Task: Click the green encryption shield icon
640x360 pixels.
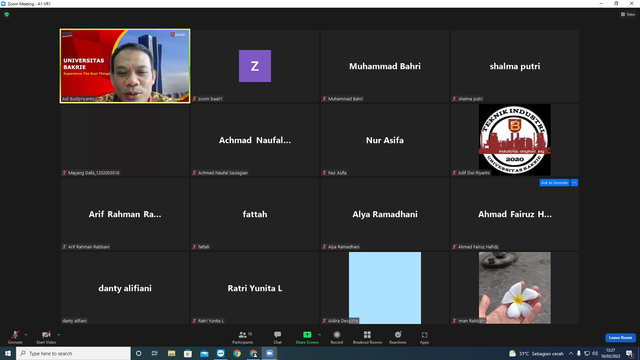Action: (7, 14)
